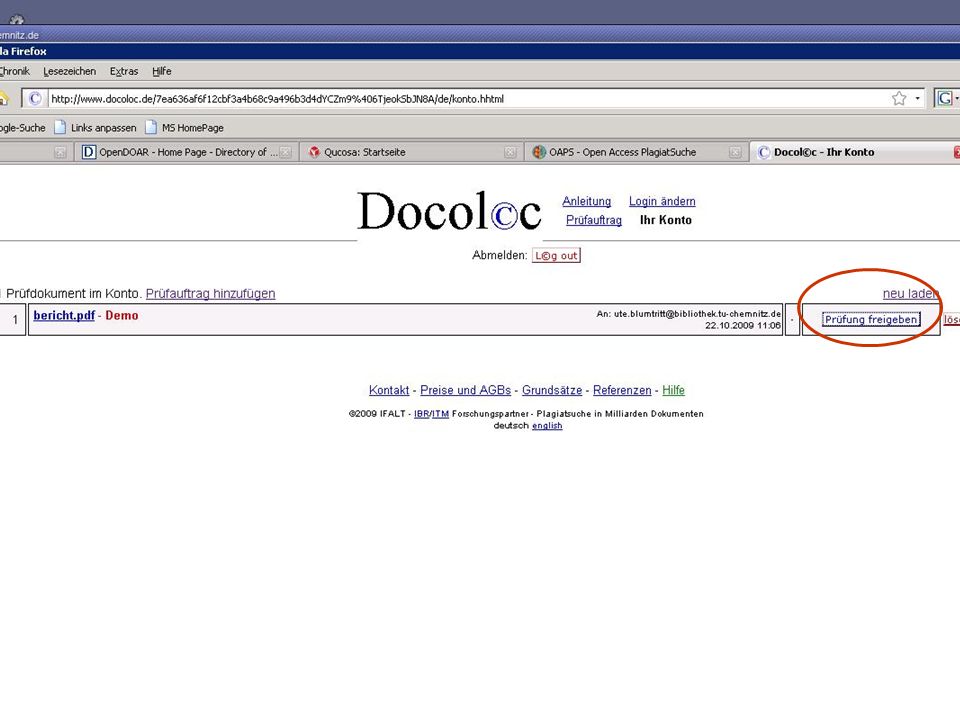Click the Ihr Konto heading text
This screenshot has height=720, width=960.
click(x=666, y=220)
